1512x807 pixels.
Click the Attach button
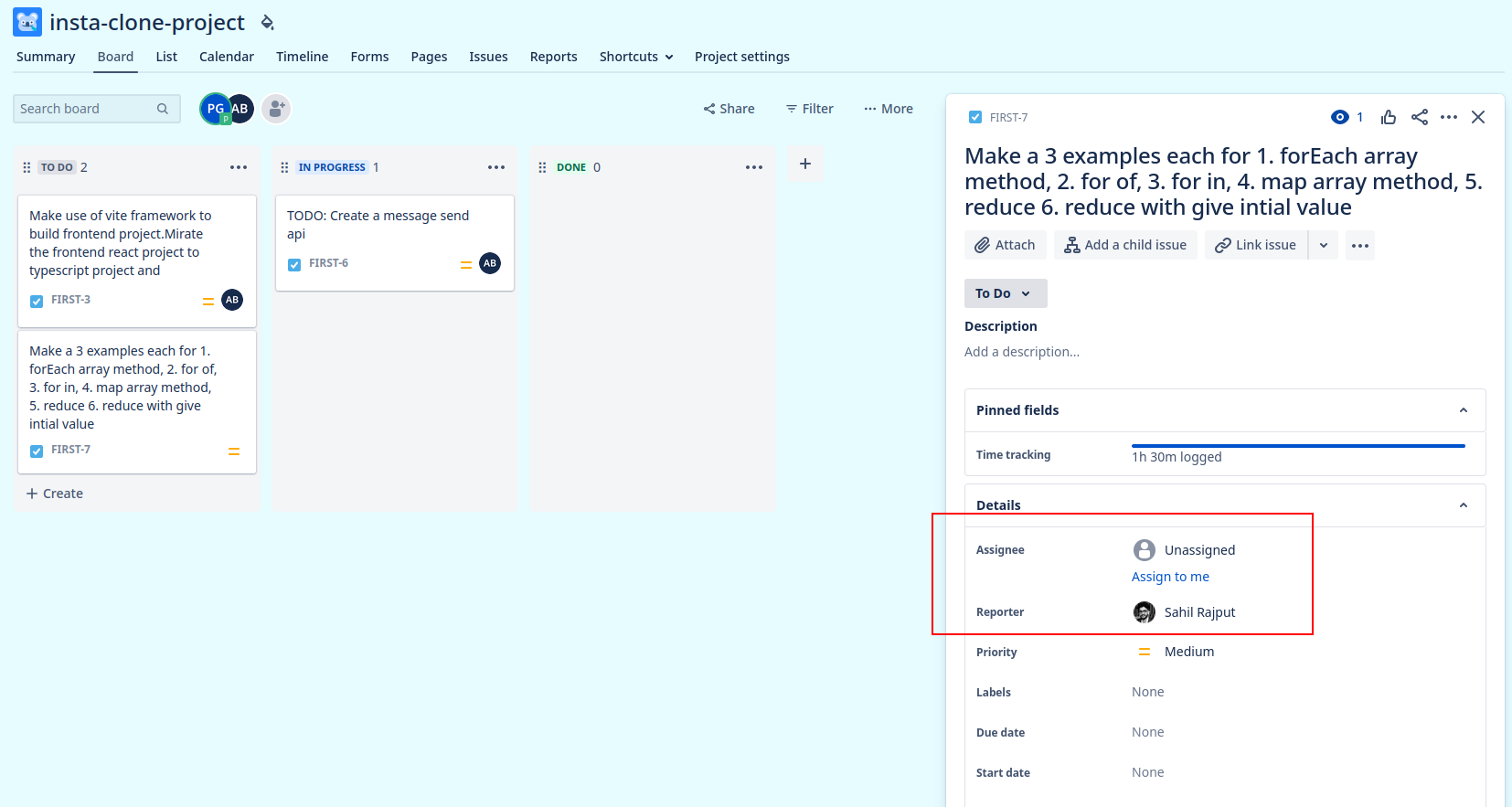pos(1006,245)
